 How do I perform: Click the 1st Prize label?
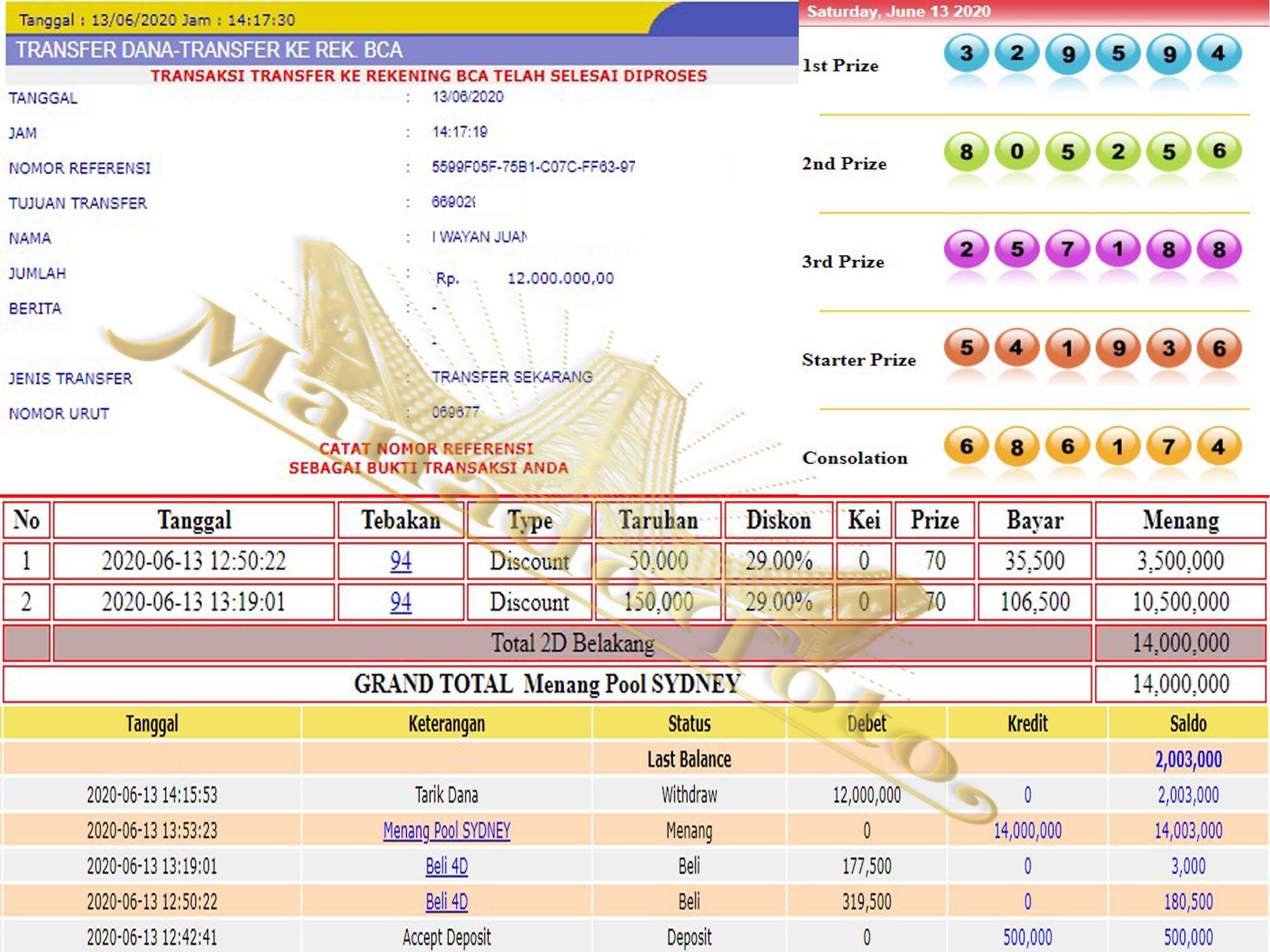[x=840, y=65]
